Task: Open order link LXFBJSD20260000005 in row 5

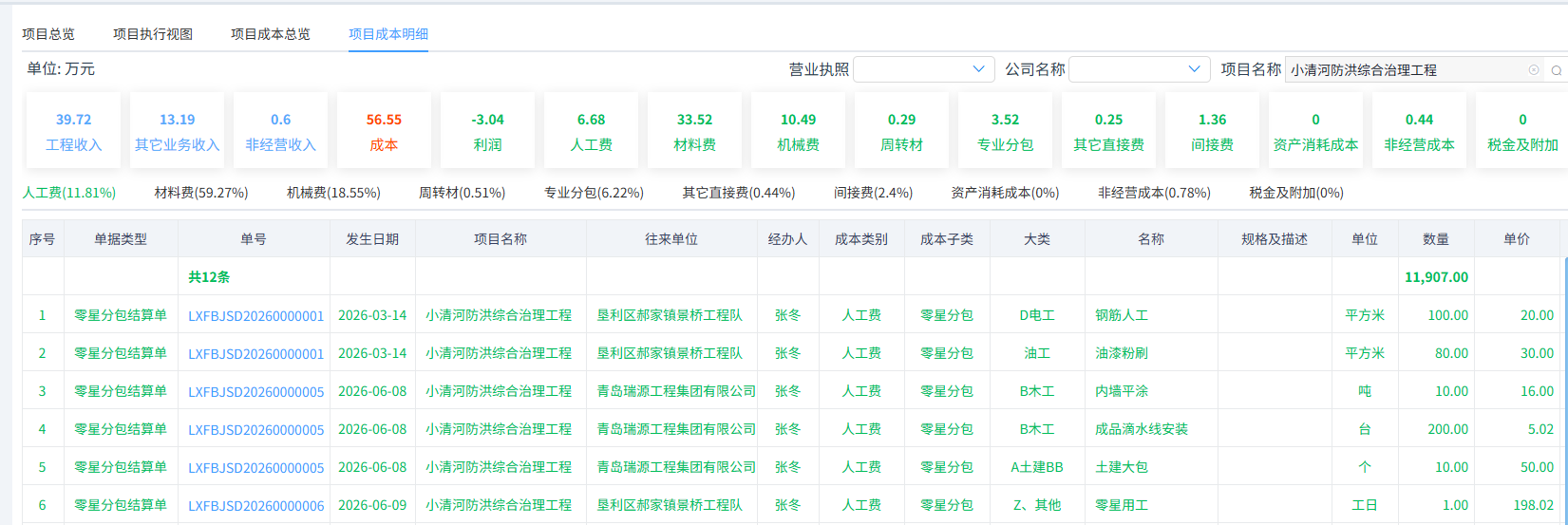Action: [x=255, y=467]
